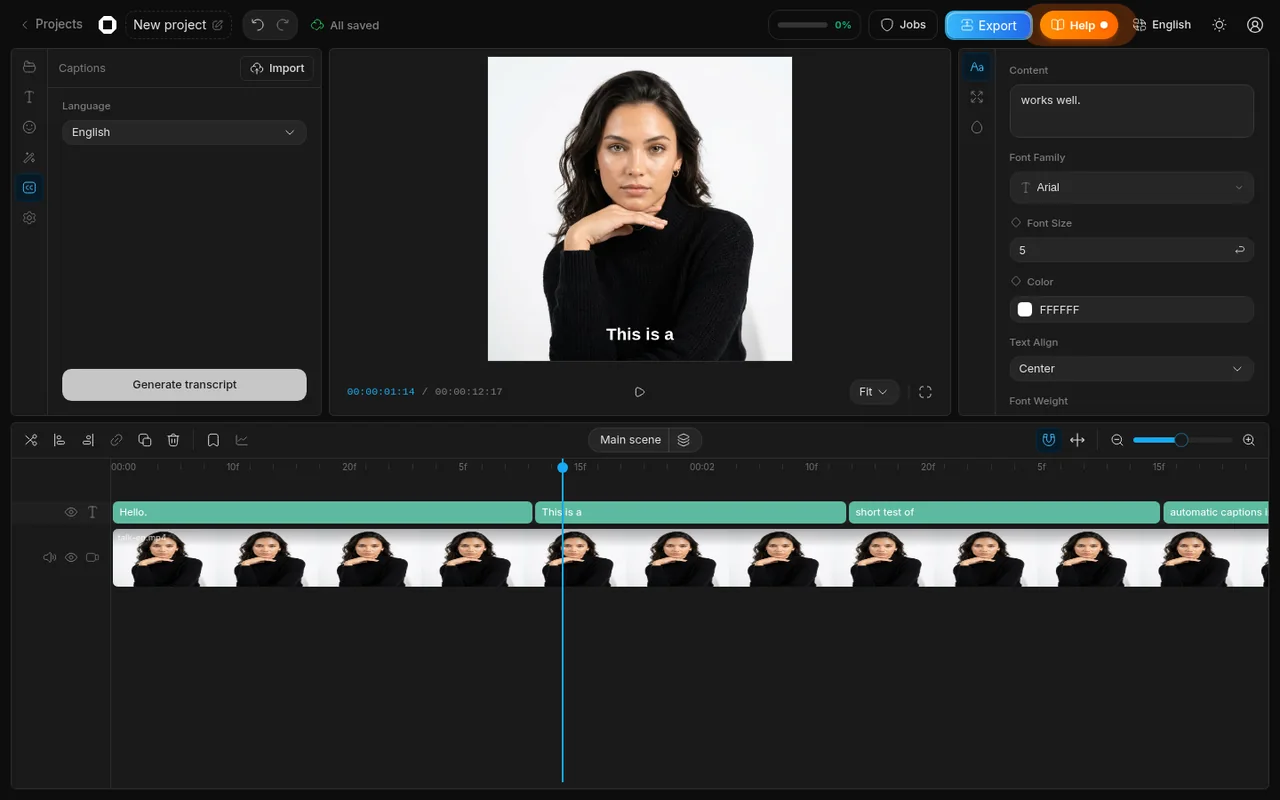Toggle Font Size keyframe diamond
1280x800 pixels.
tap(1016, 223)
